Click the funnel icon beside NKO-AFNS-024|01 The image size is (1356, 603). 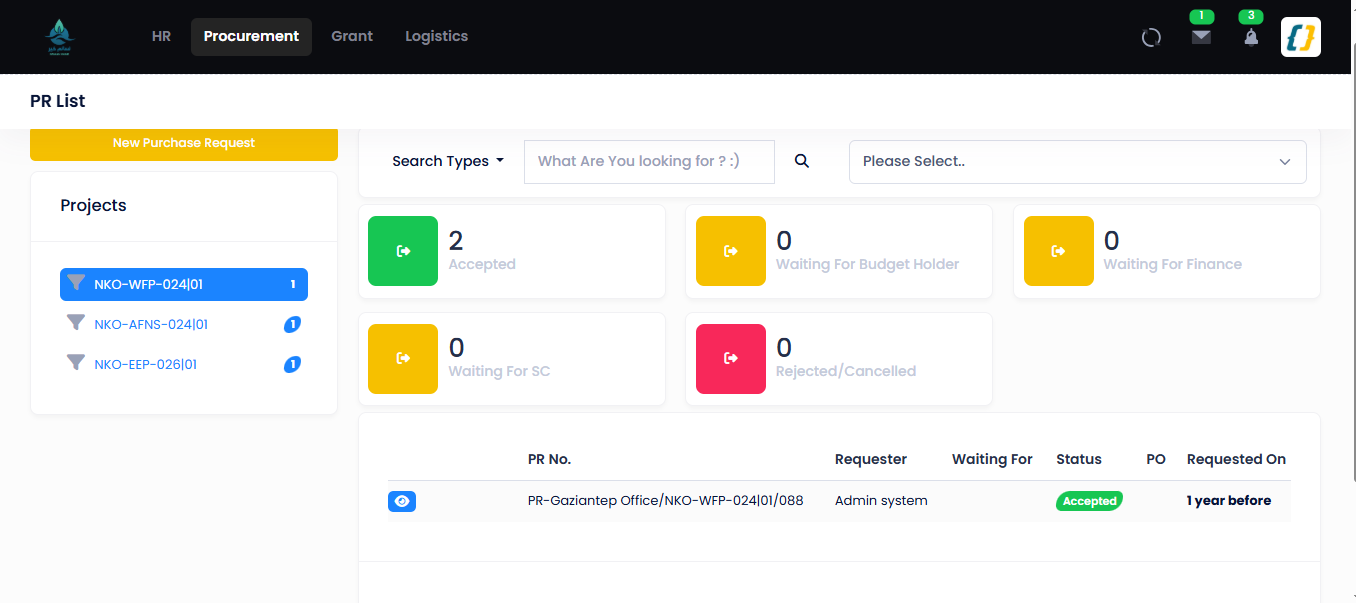coord(76,323)
